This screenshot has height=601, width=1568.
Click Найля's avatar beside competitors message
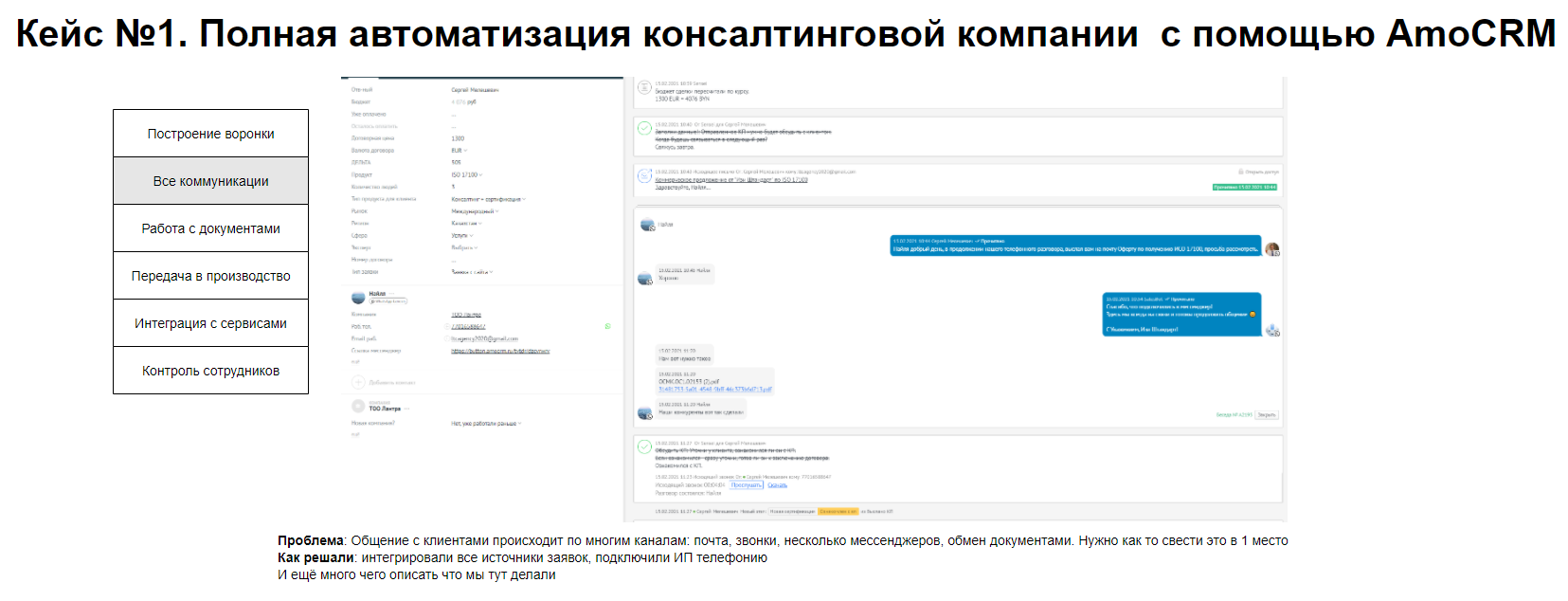[645, 412]
